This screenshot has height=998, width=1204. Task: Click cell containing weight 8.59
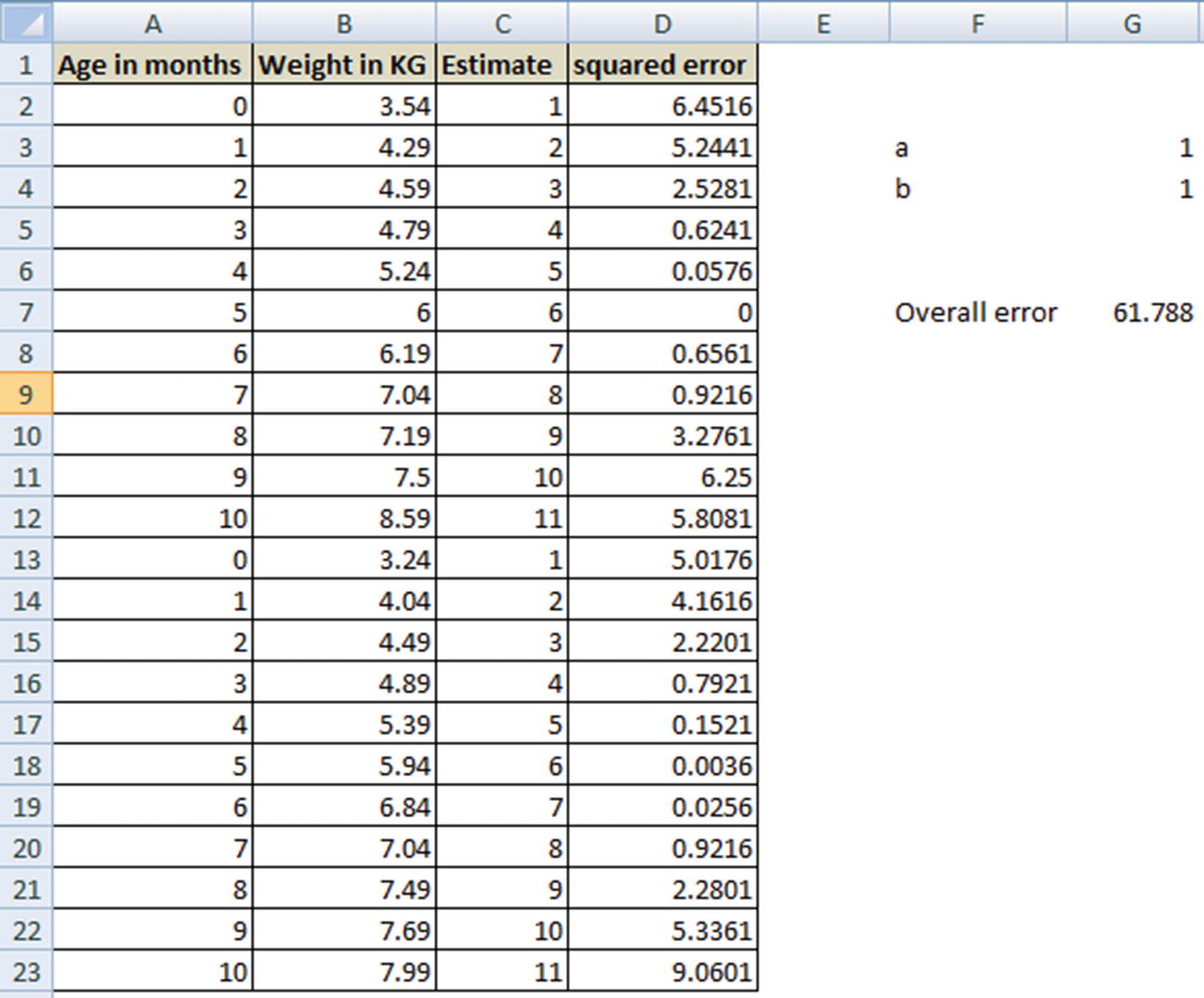click(344, 518)
